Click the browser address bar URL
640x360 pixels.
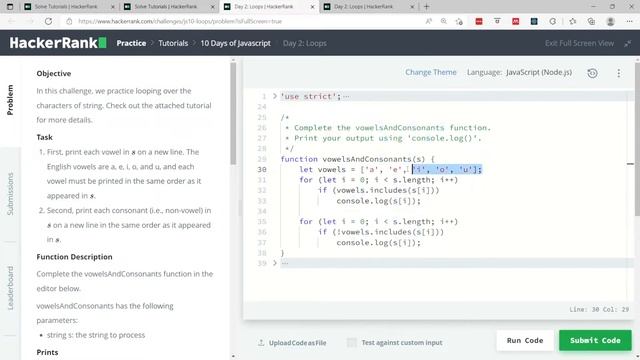[180, 21]
